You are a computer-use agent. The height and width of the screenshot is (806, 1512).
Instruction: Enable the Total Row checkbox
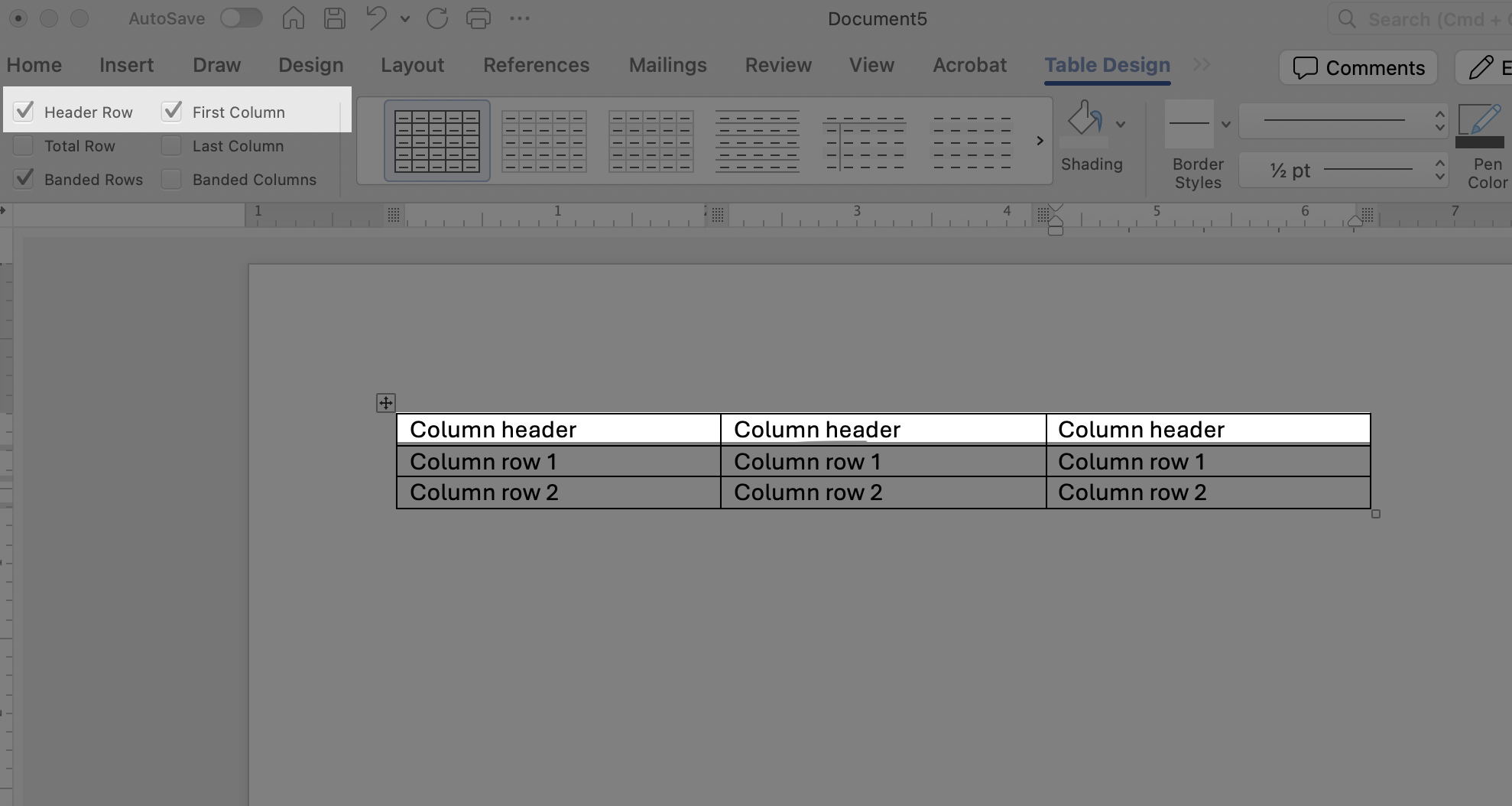(x=24, y=145)
